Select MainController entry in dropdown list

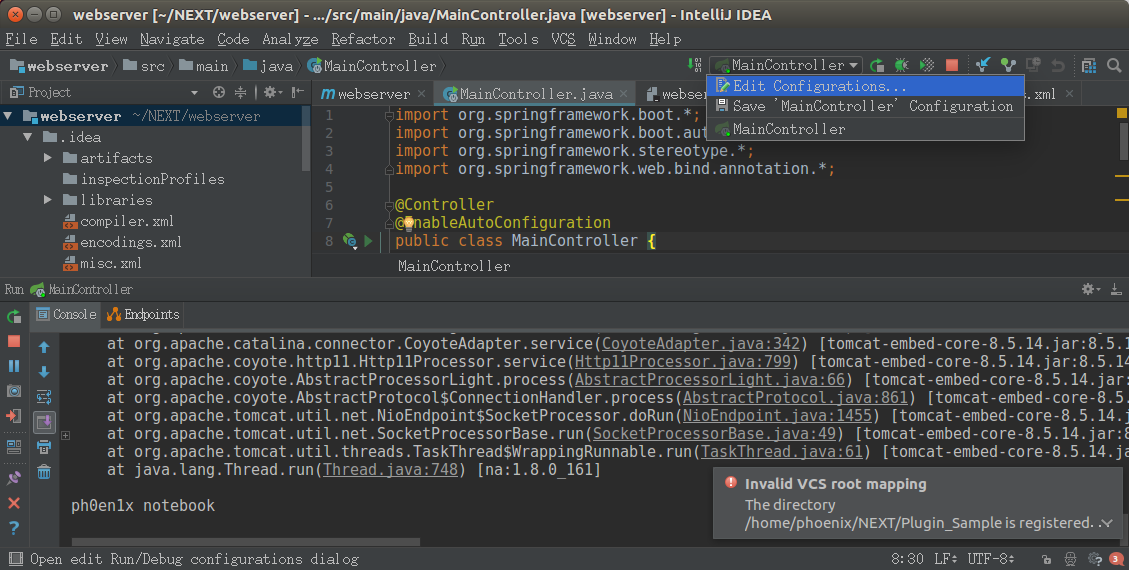coord(865,130)
